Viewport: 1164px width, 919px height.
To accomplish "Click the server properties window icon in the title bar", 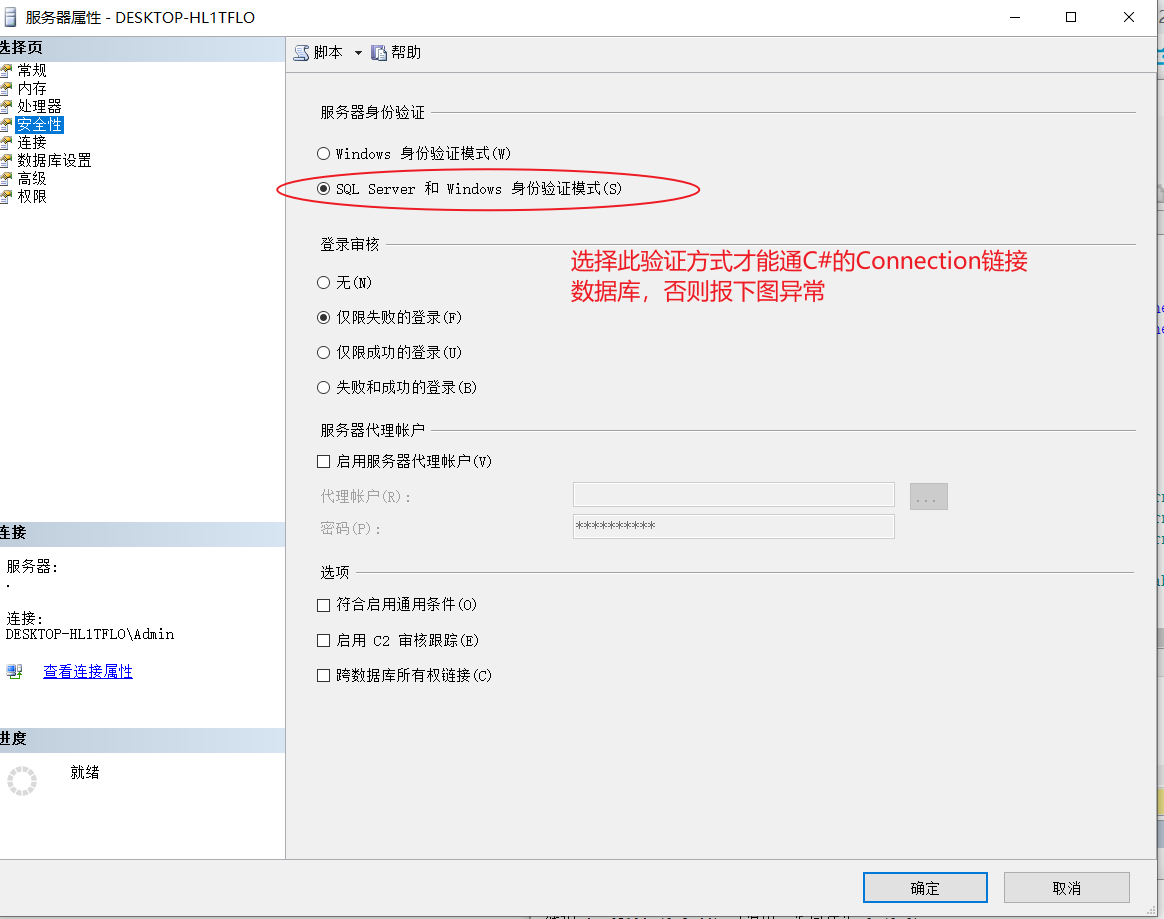I will click(10, 17).
